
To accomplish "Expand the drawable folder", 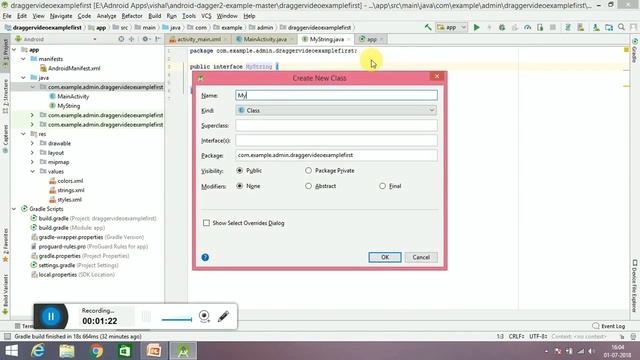I will coord(33,143).
